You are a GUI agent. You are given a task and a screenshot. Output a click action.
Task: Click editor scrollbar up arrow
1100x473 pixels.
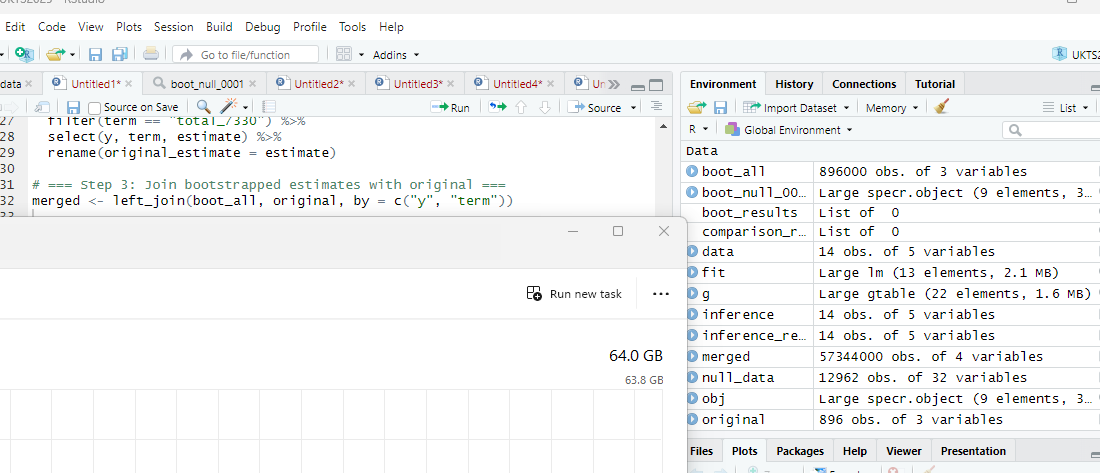[664, 126]
